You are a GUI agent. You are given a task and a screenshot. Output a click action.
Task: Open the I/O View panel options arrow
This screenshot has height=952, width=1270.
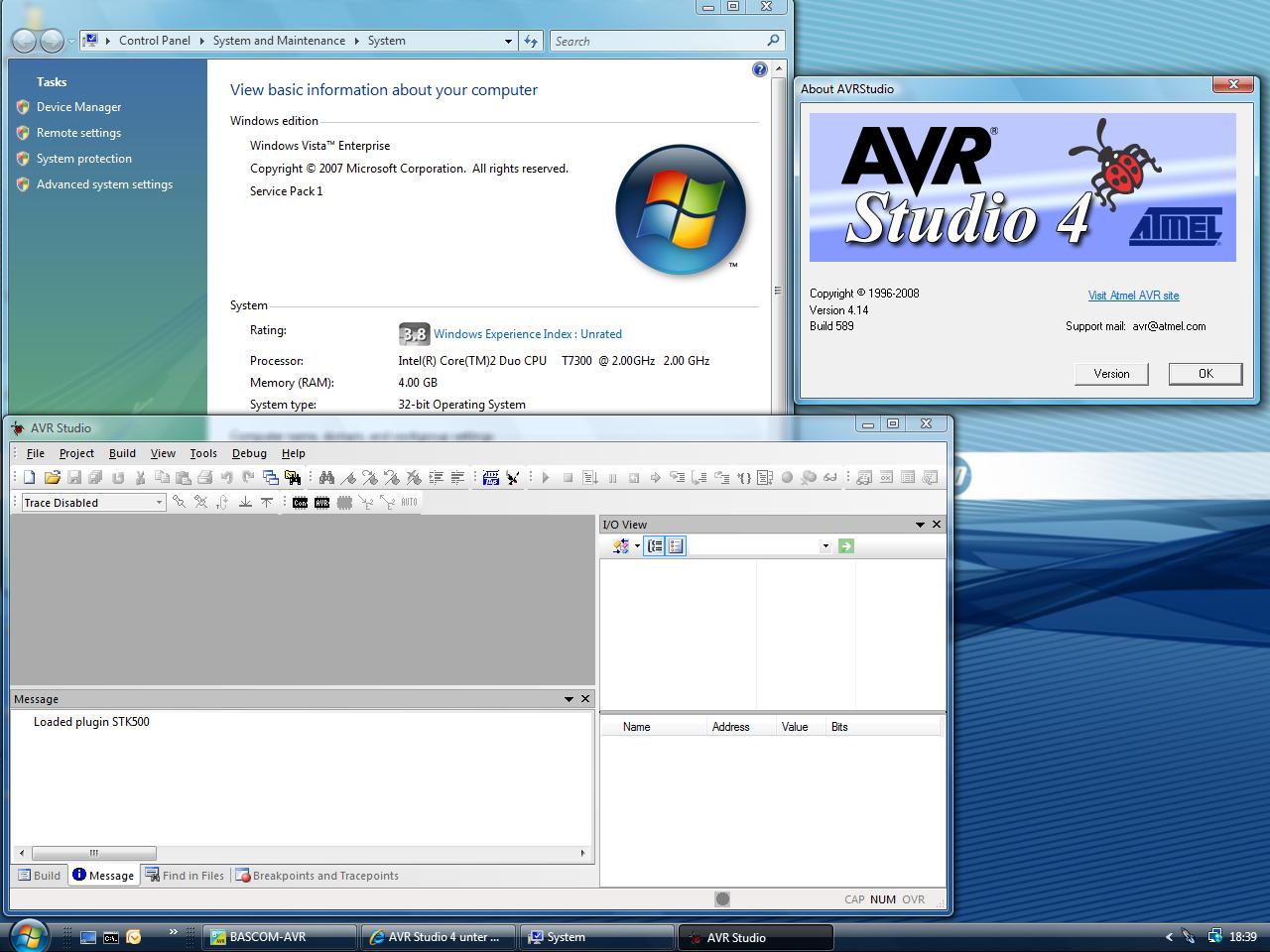pyautogui.click(x=920, y=525)
